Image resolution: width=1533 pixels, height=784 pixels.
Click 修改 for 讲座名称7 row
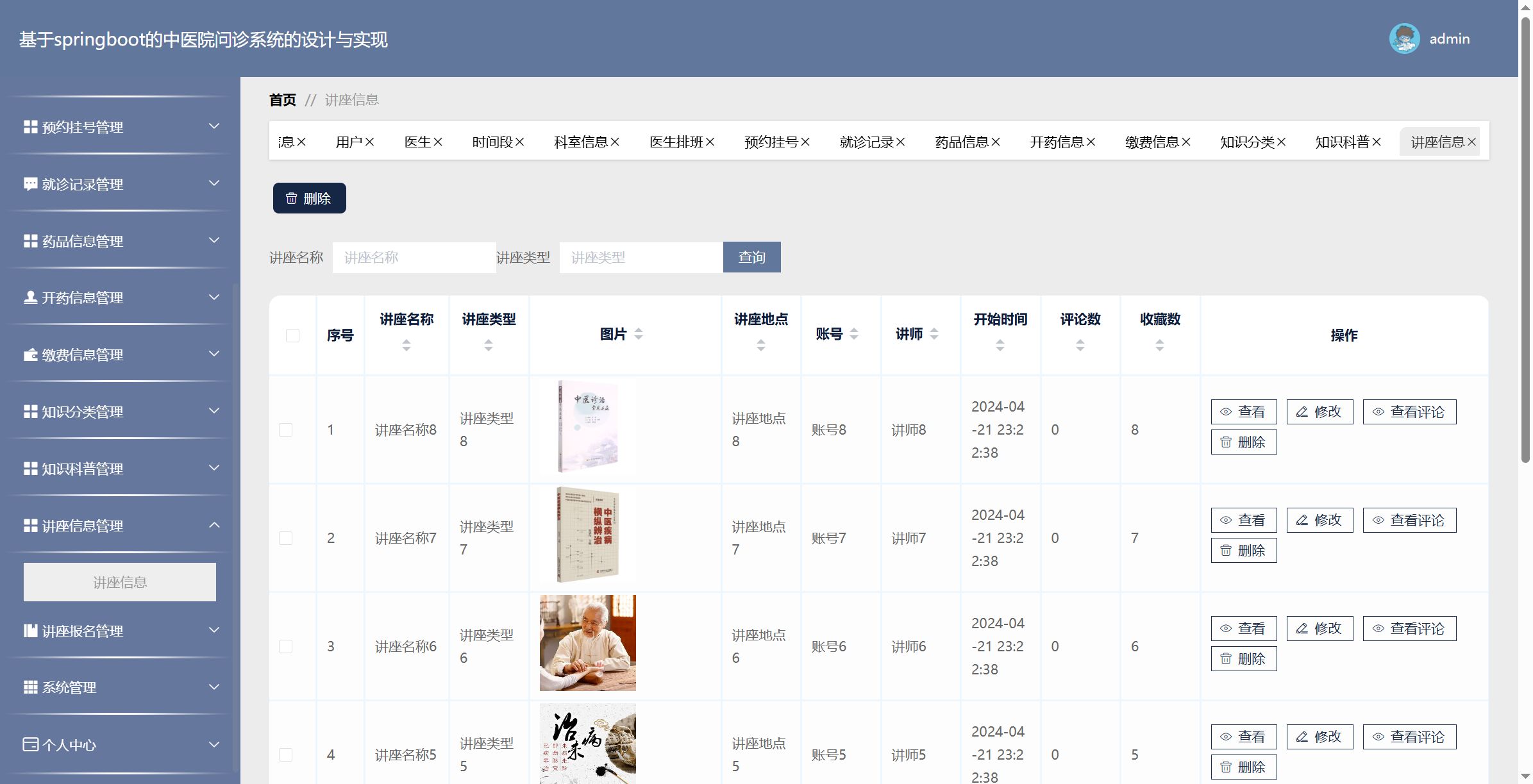tap(1319, 520)
